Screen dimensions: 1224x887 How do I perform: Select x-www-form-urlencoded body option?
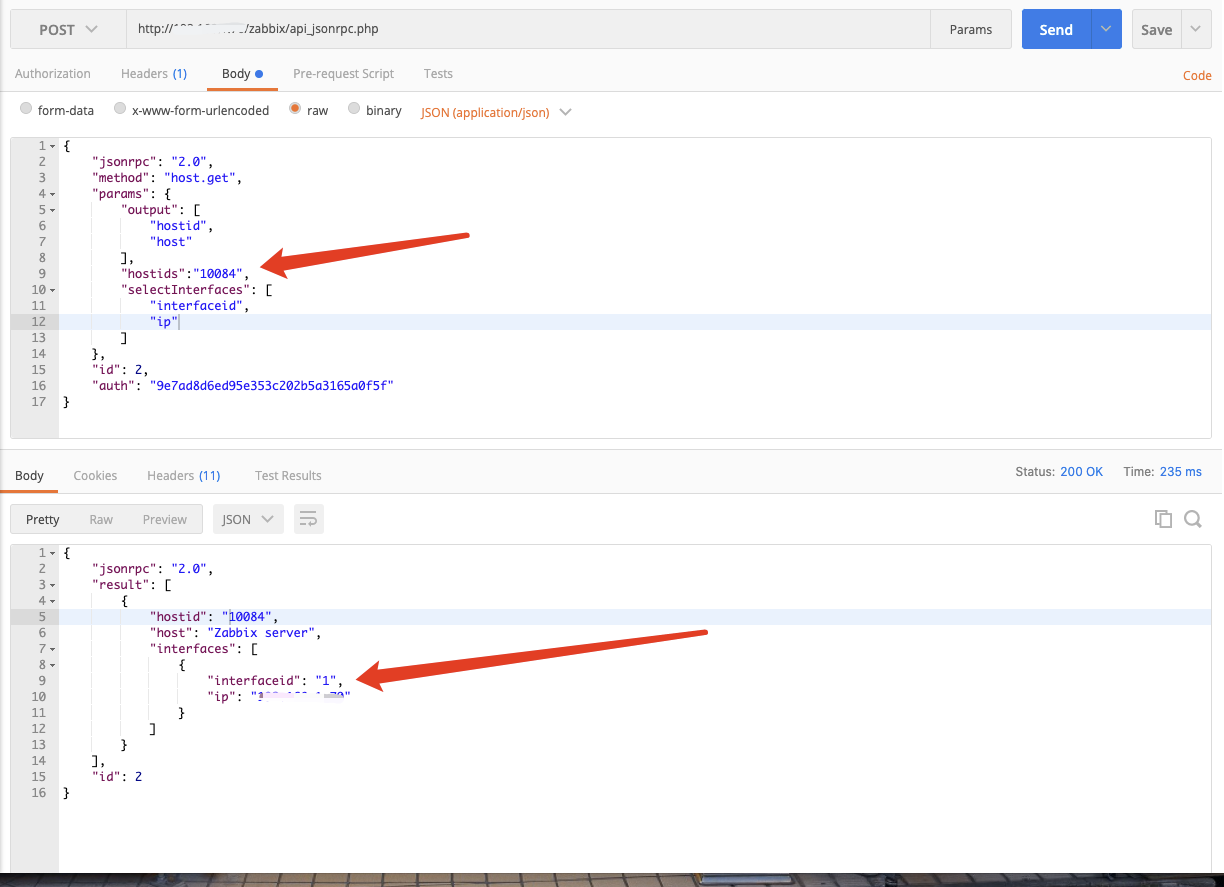tap(120, 110)
